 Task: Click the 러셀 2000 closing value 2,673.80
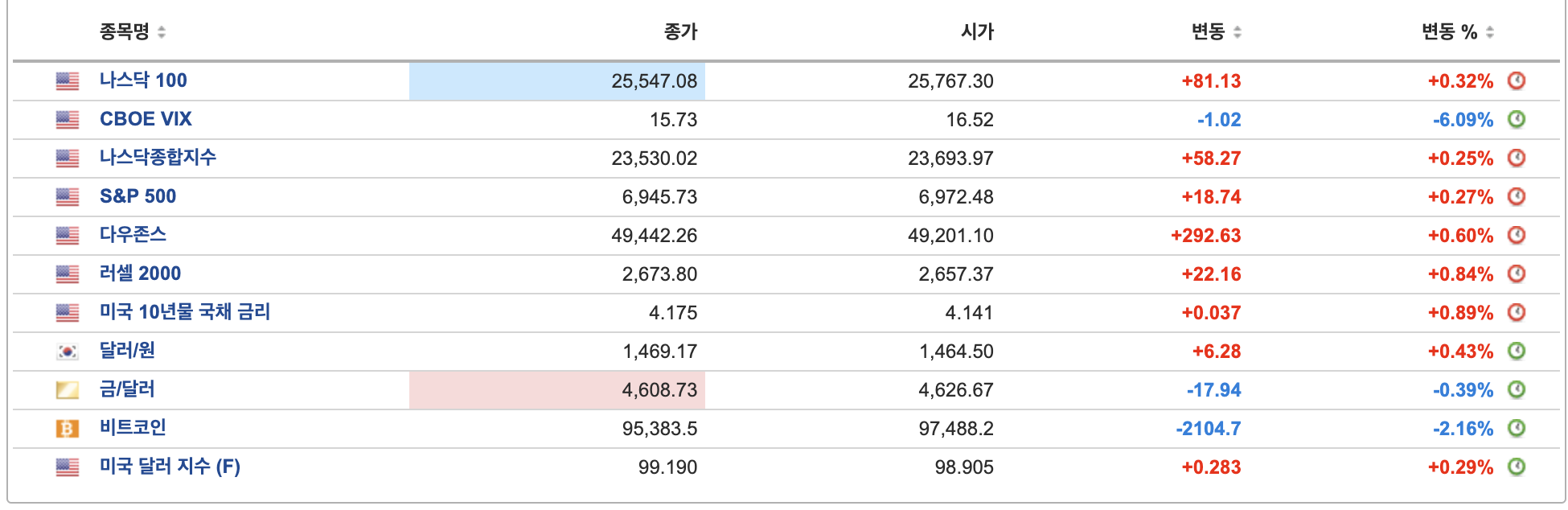659,274
